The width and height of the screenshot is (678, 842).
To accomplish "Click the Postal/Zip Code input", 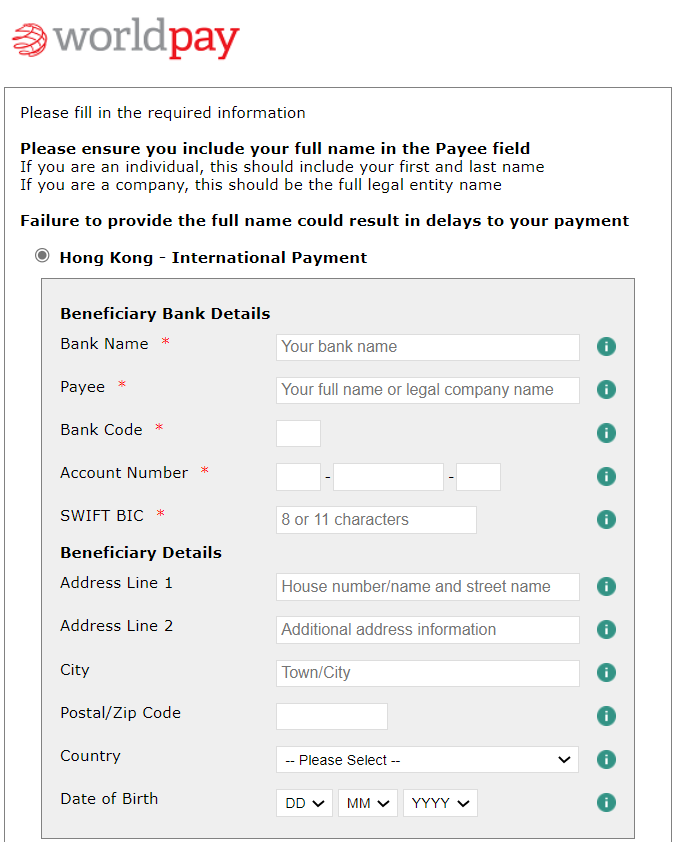I will [x=332, y=716].
